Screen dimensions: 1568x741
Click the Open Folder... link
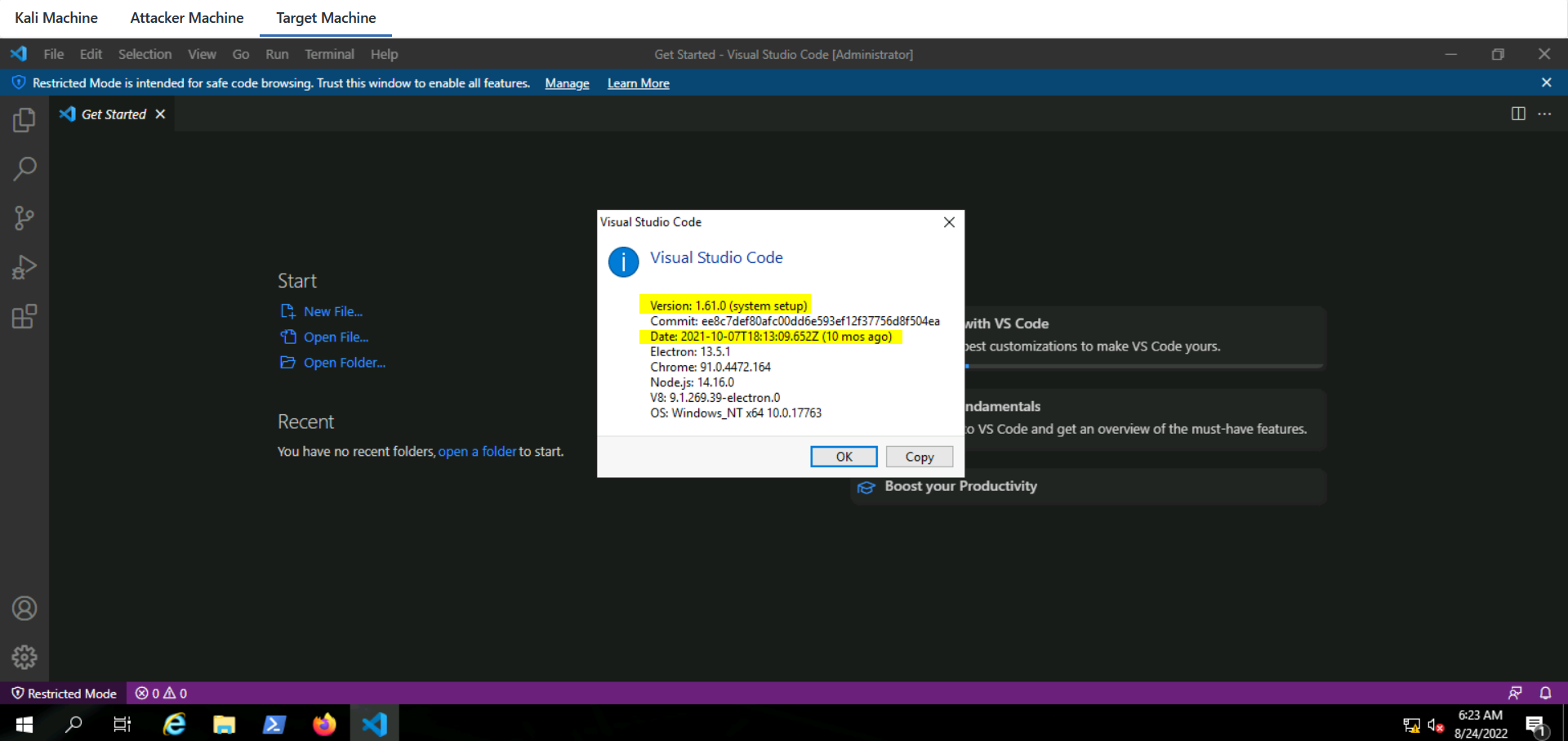point(345,362)
